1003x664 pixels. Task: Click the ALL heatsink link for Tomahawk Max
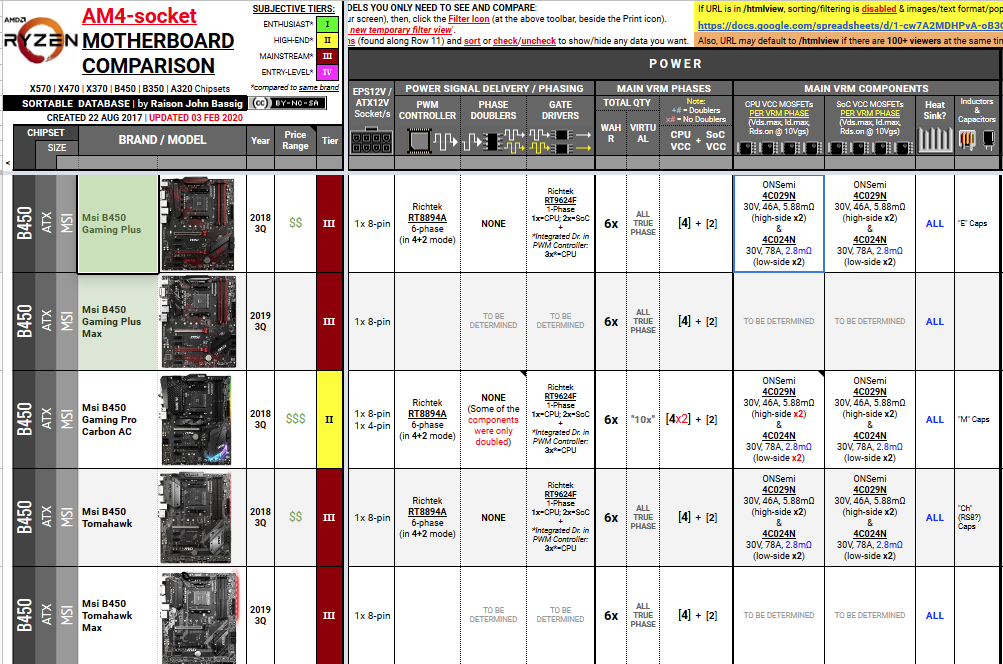935,616
